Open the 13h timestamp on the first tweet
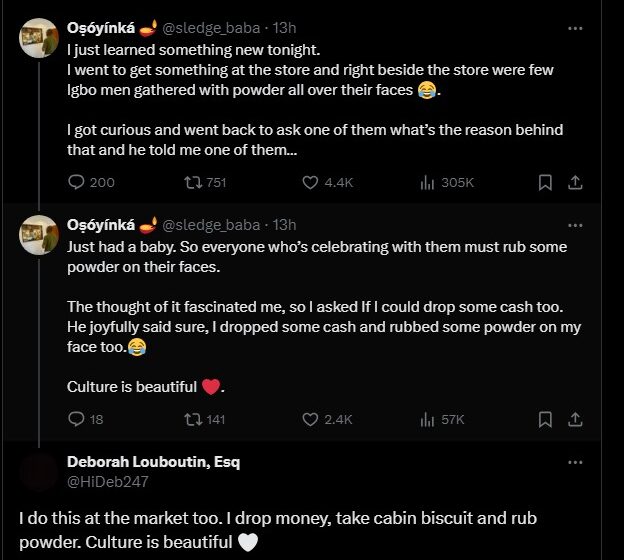Screen dimensions: 624x560 click(285, 29)
